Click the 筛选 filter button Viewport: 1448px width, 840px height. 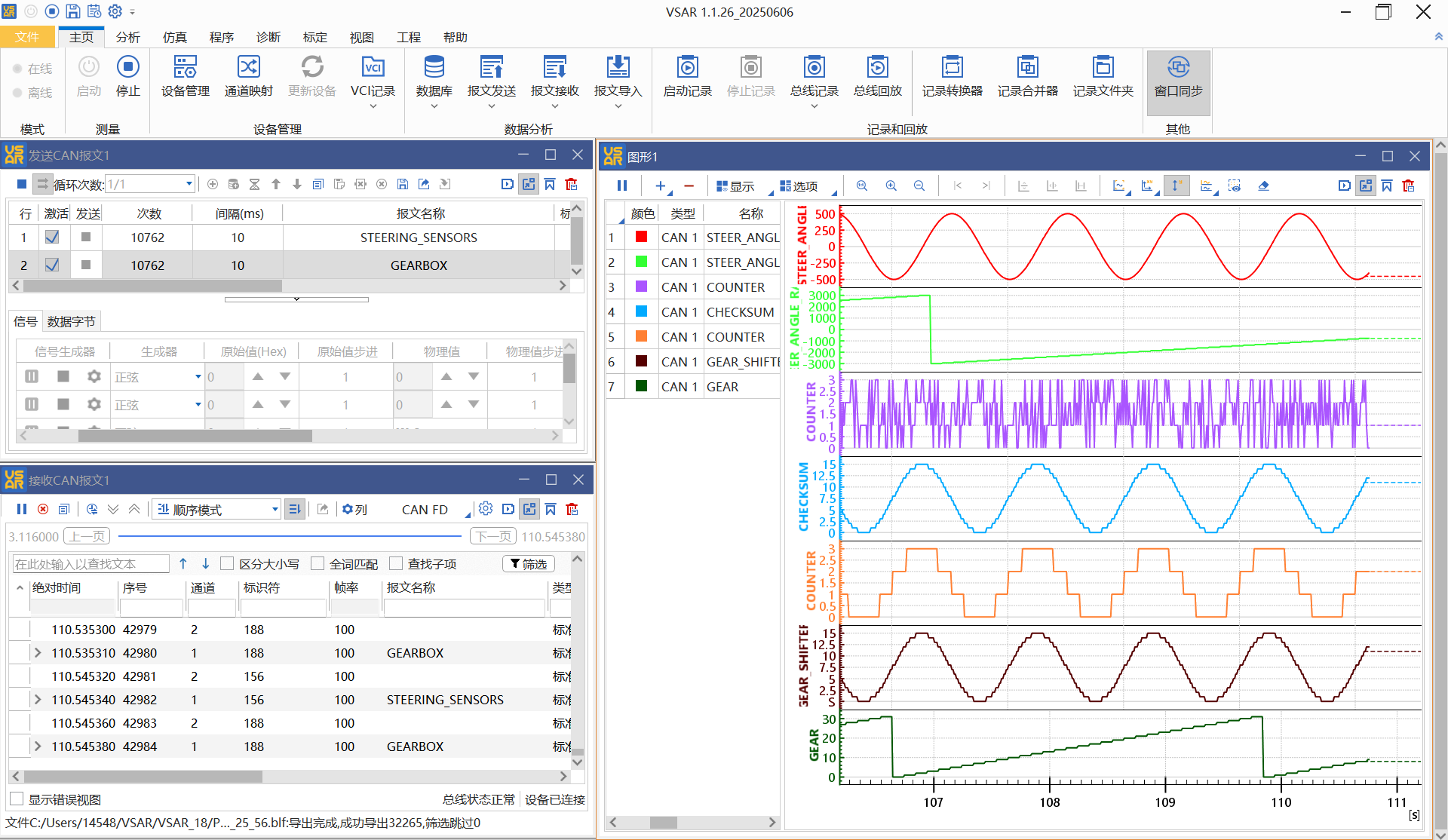coord(528,563)
